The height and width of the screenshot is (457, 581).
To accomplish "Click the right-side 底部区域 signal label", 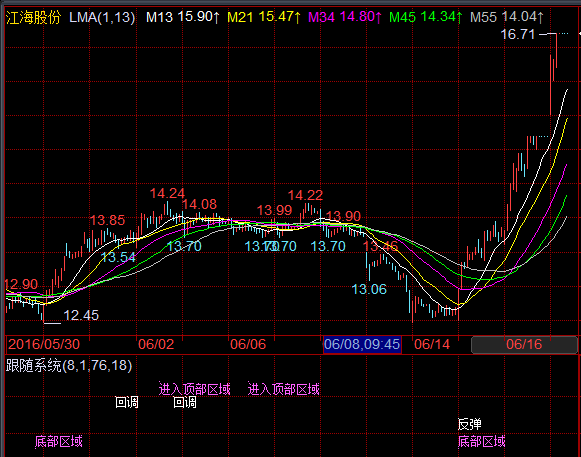I will 481,442.
